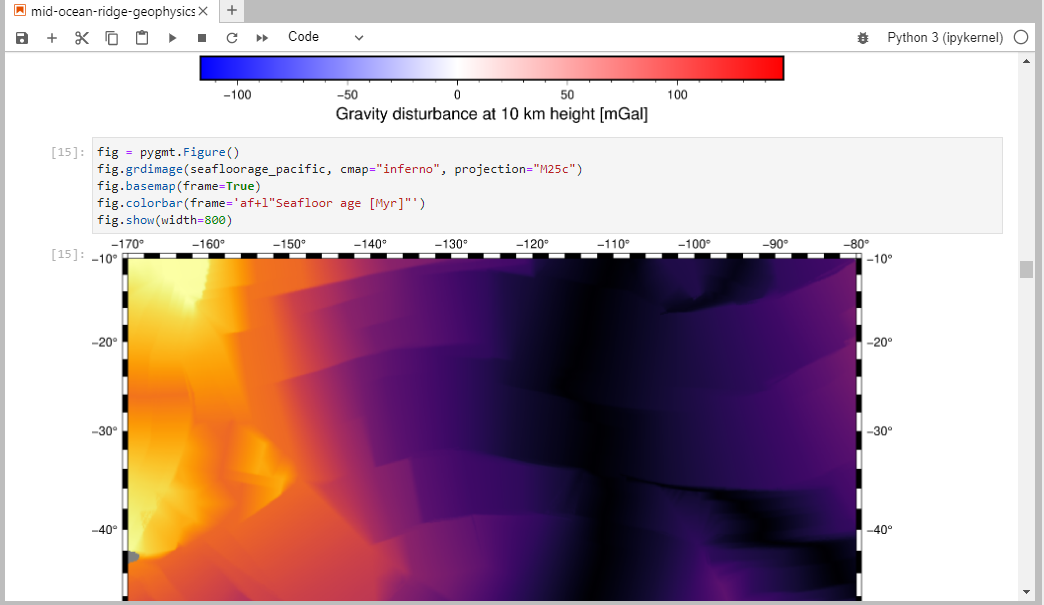This screenshot has width=1044, height=605.
Task: Click the fig.grdimage code line
Action: tap(340, 169)
